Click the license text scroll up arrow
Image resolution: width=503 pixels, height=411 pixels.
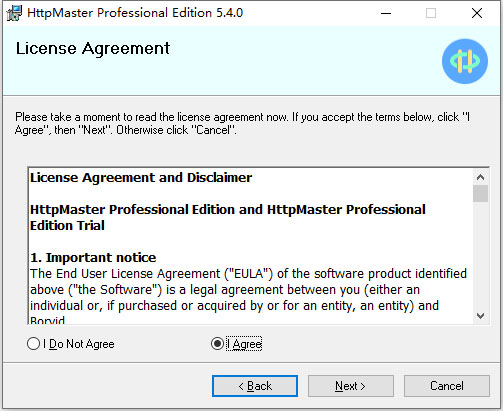pyautogui.click(x=480, y=177)
